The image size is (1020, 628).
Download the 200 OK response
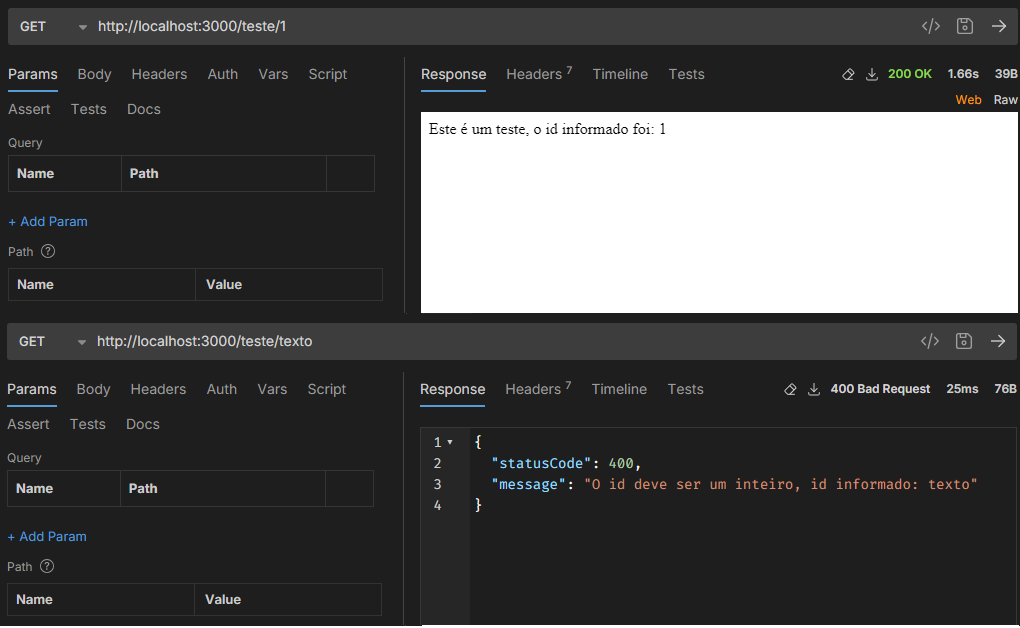pos(871,74)
